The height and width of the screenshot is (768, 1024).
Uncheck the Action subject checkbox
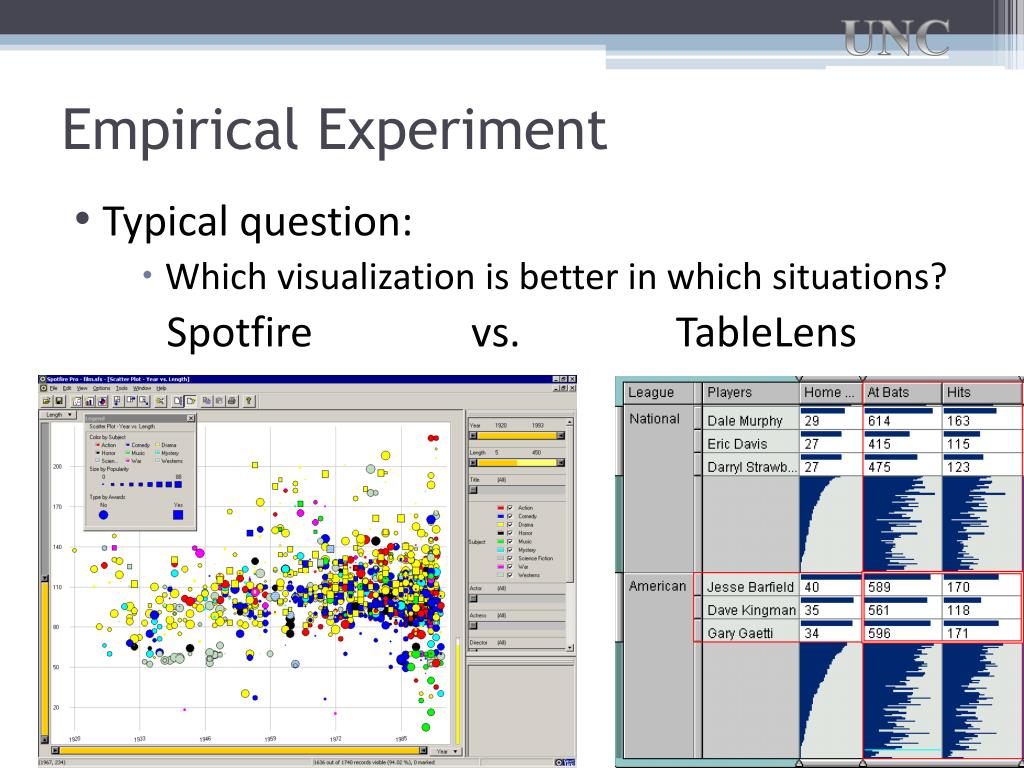(x=510, y=507)
